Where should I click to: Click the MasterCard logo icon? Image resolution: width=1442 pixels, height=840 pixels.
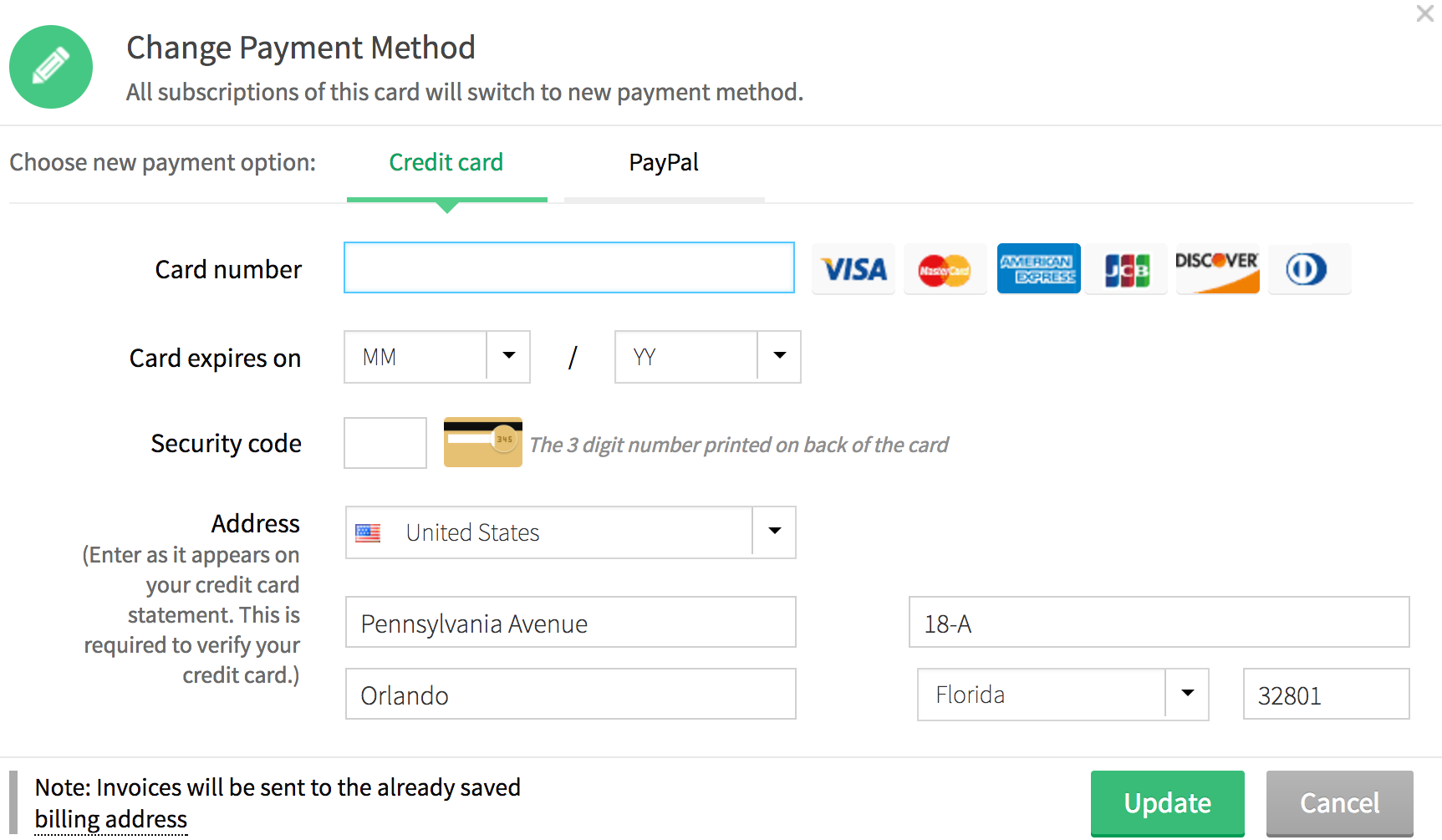[945, 269]
